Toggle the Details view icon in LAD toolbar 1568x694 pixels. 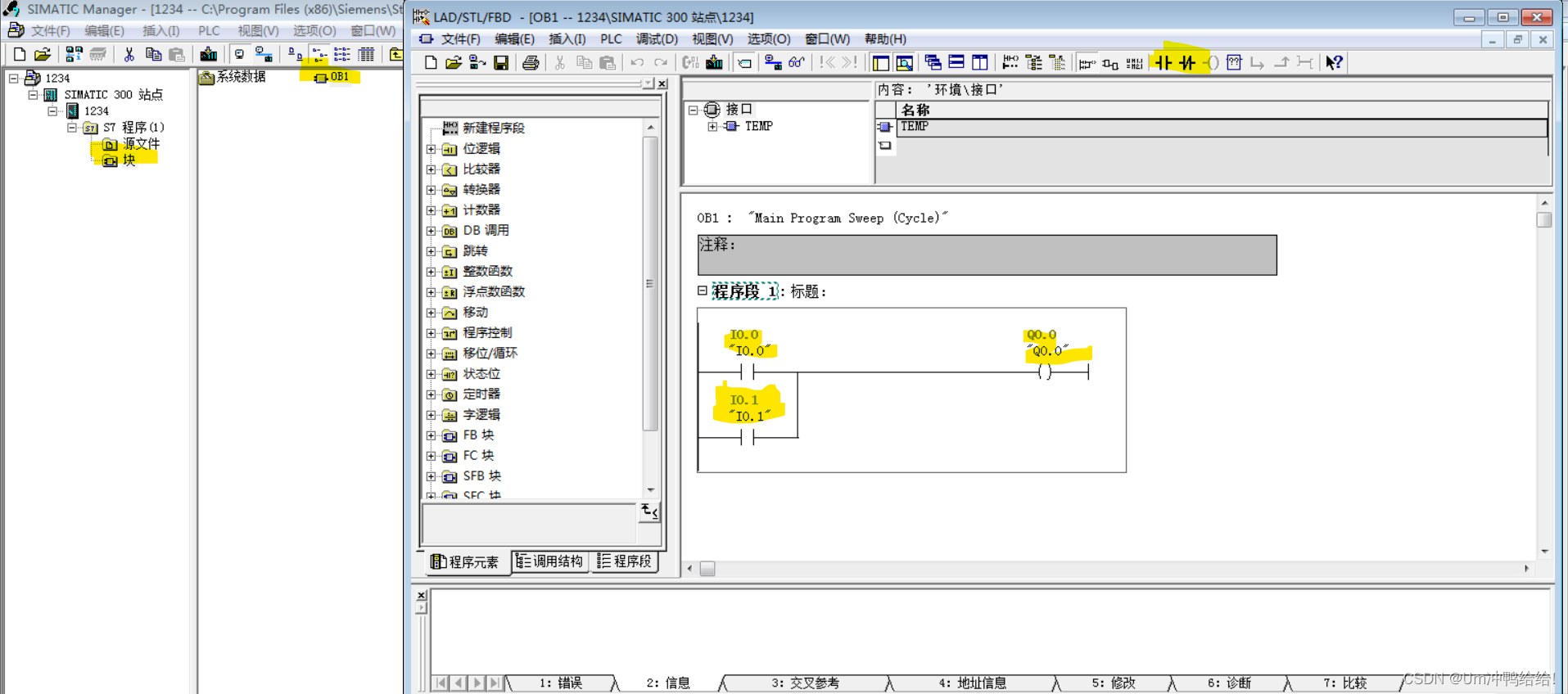tap(905, 63)
